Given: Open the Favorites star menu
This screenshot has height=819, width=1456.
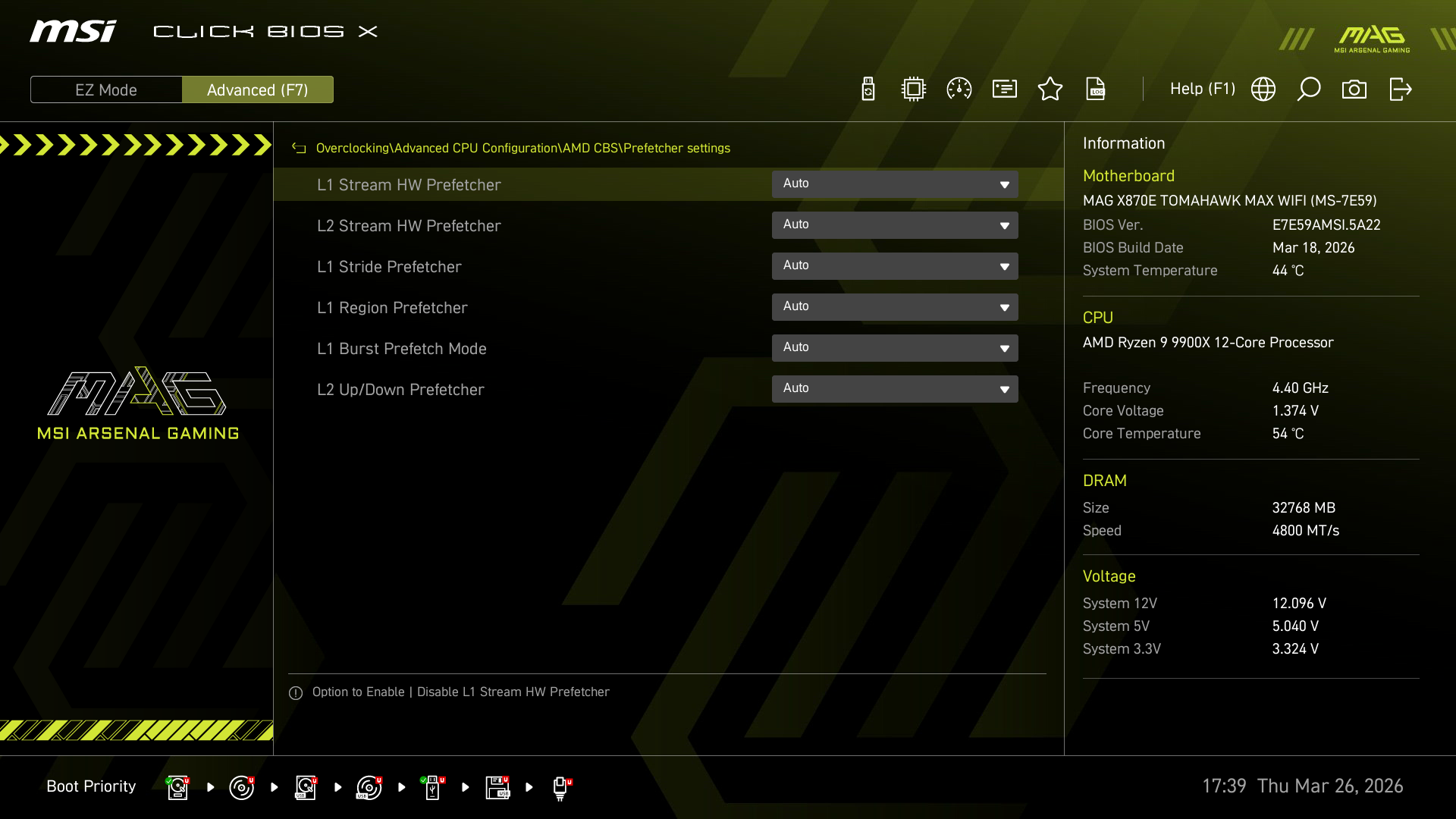Looking at the screenshot, I should 1050,89.
